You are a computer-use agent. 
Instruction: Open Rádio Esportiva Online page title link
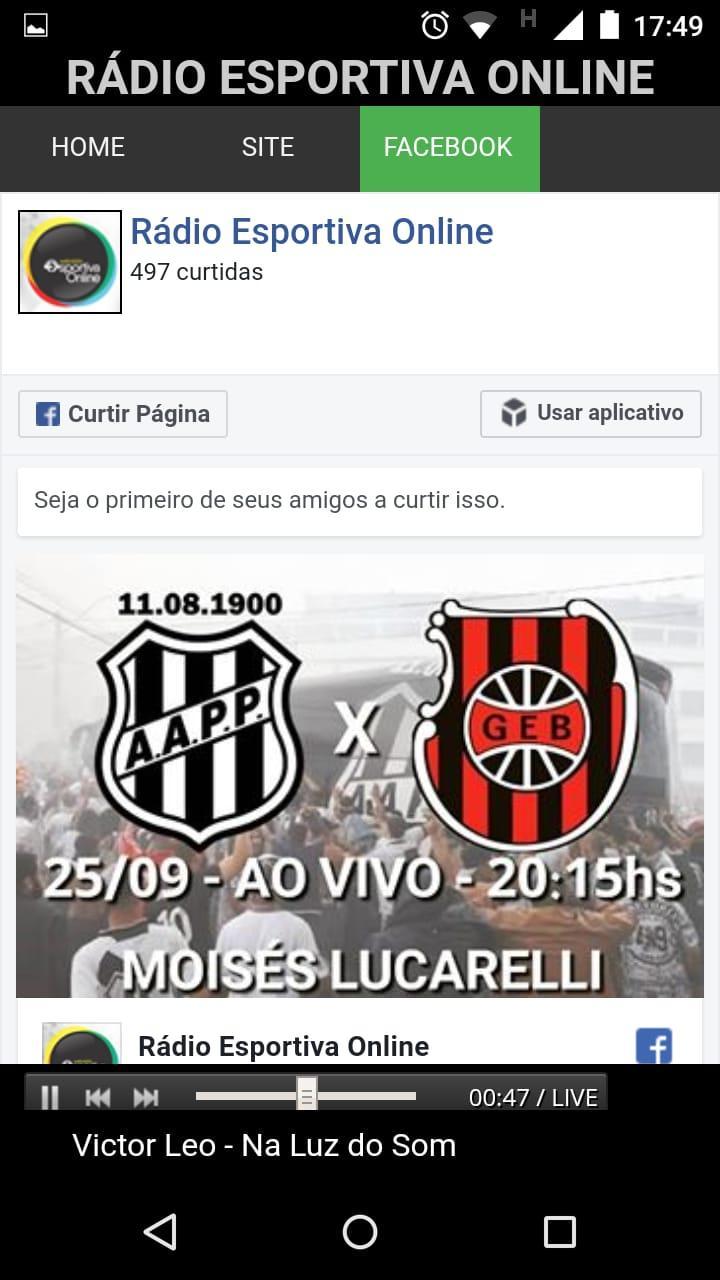coord(312,232)
